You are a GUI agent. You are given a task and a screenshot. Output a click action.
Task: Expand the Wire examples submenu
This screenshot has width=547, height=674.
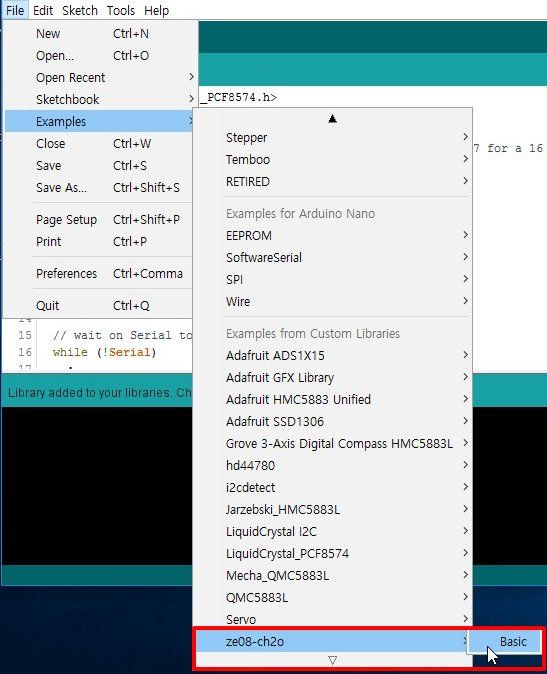[x=333, y=301]
